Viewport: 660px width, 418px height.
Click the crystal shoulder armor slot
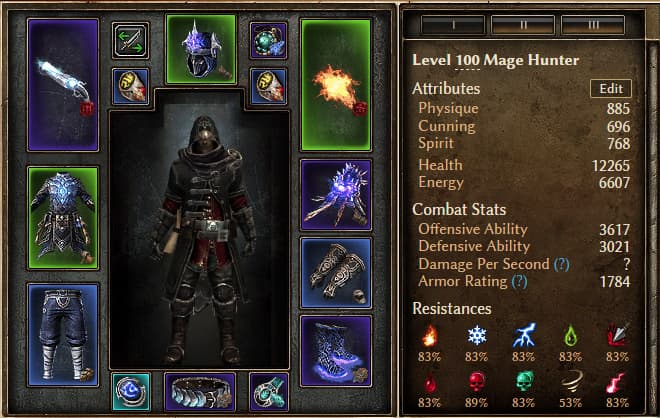(336, 195)
